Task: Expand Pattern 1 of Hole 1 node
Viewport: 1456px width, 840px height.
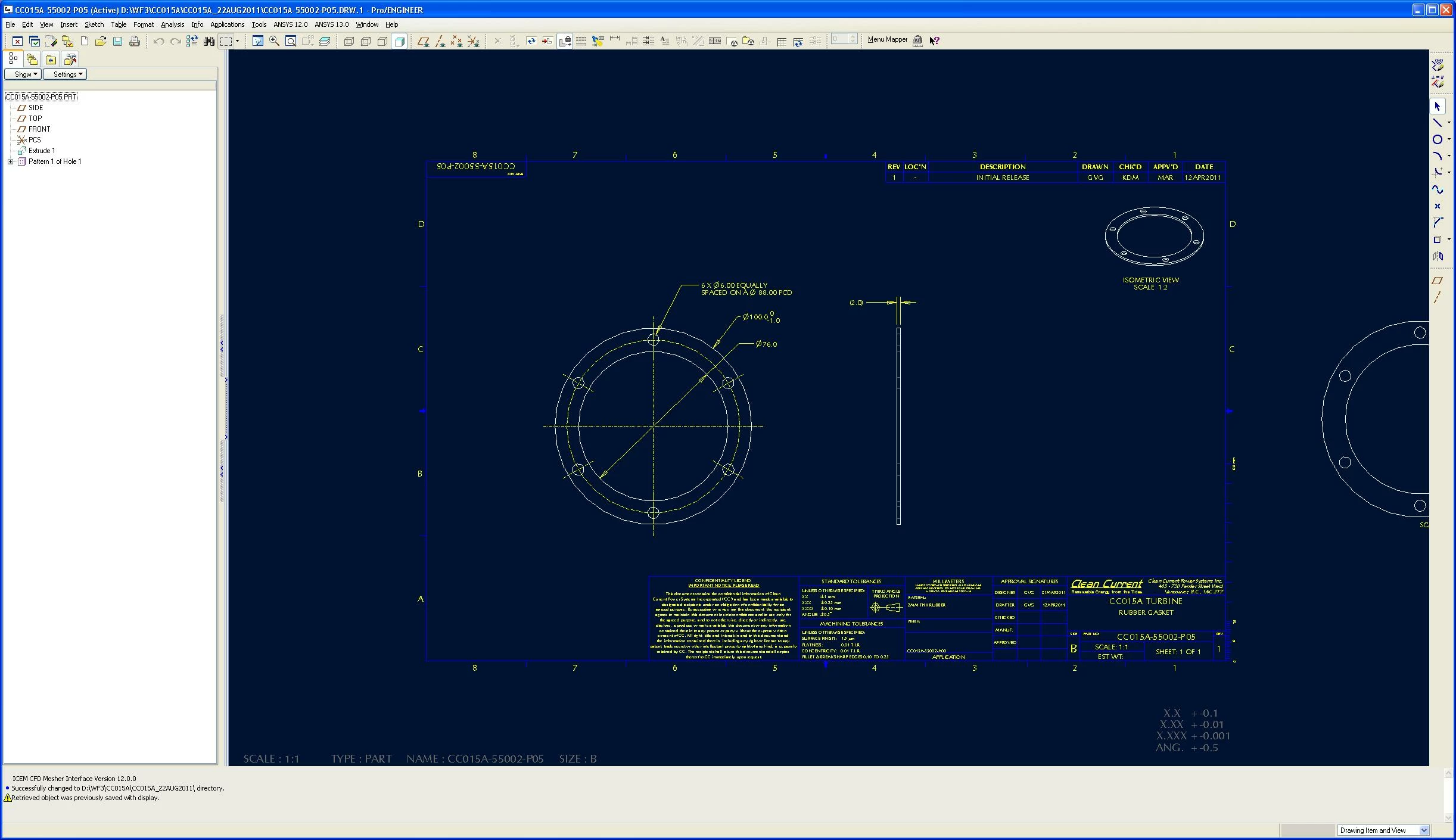Action: tap(10, 161)
